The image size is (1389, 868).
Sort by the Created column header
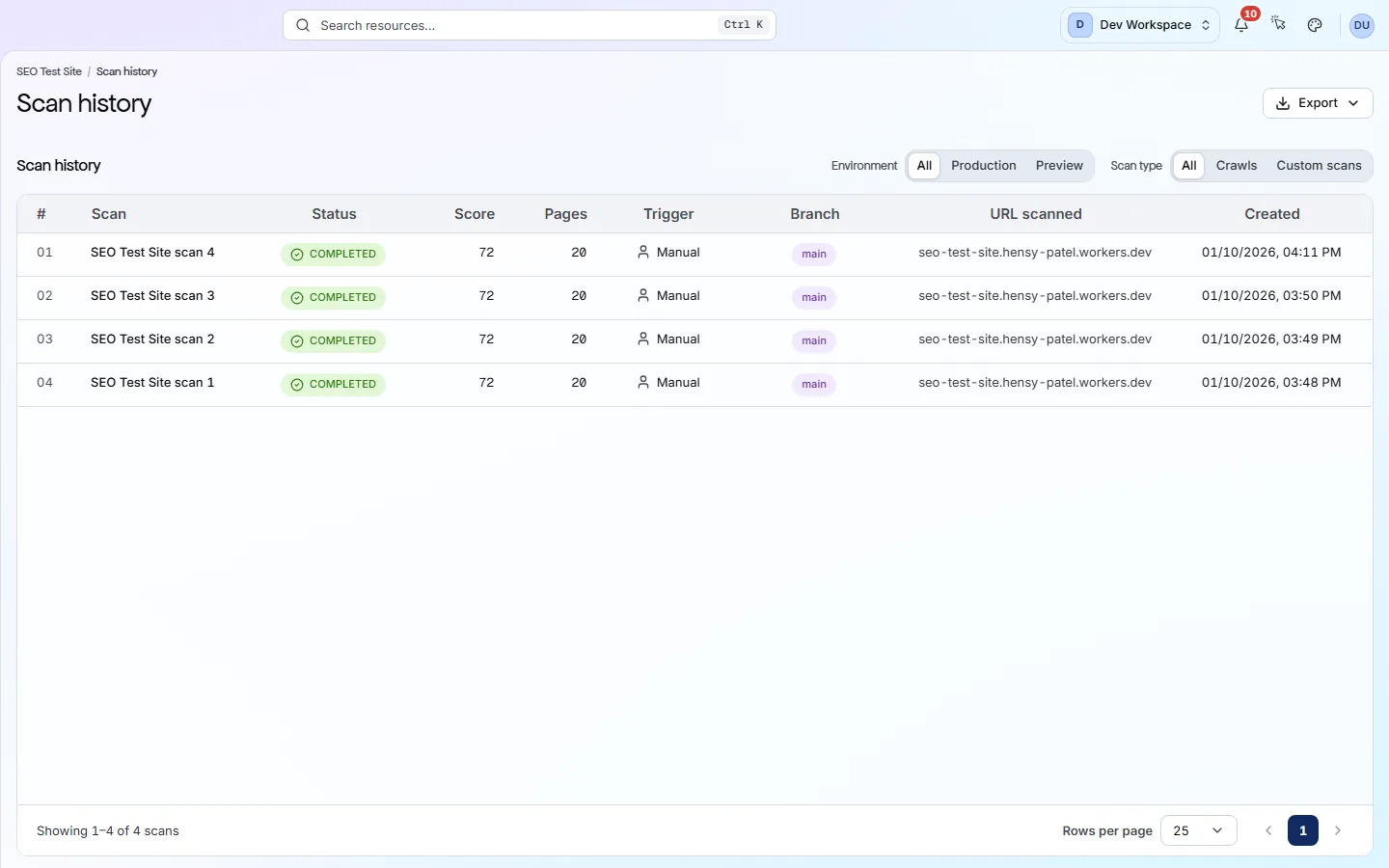(1271, 214)
